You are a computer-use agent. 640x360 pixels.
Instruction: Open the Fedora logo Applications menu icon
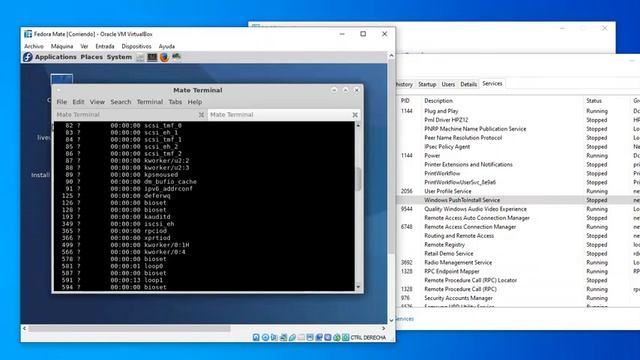(x=28, y=57)
